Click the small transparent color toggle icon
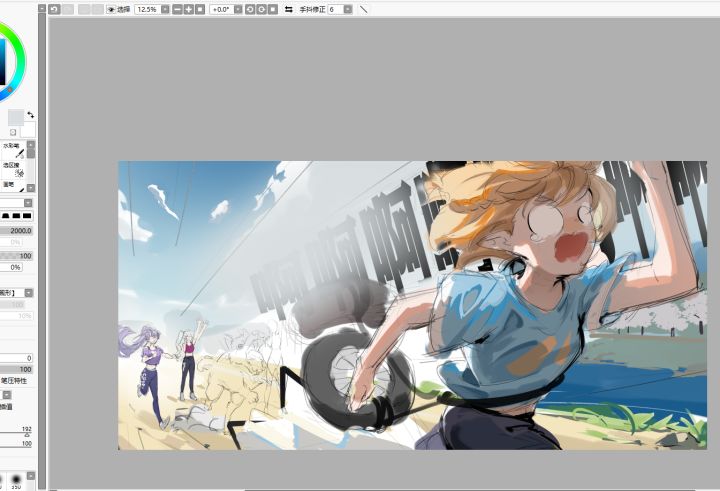 (13, 132)
